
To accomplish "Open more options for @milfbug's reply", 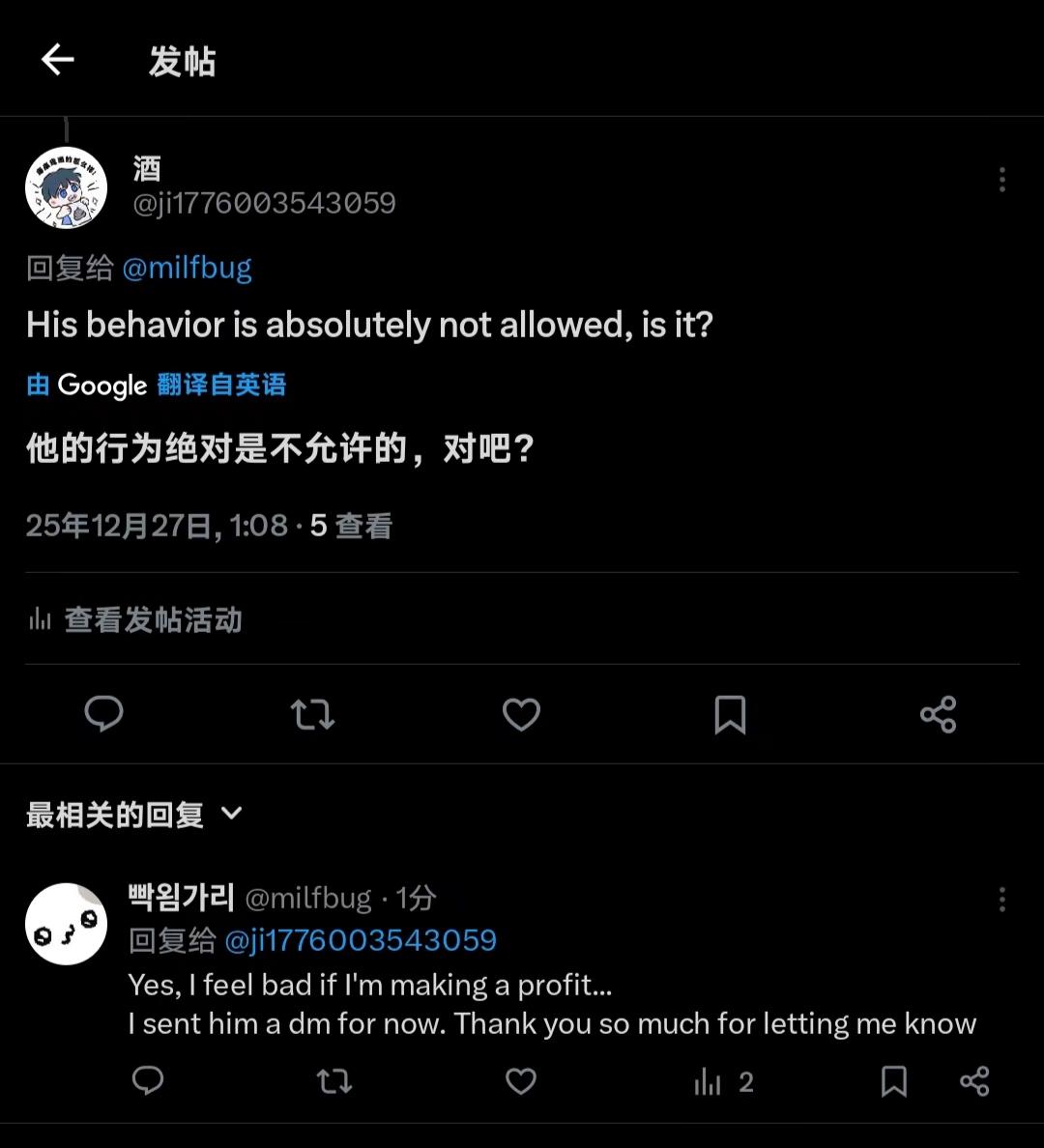I will coord(1002,900).
